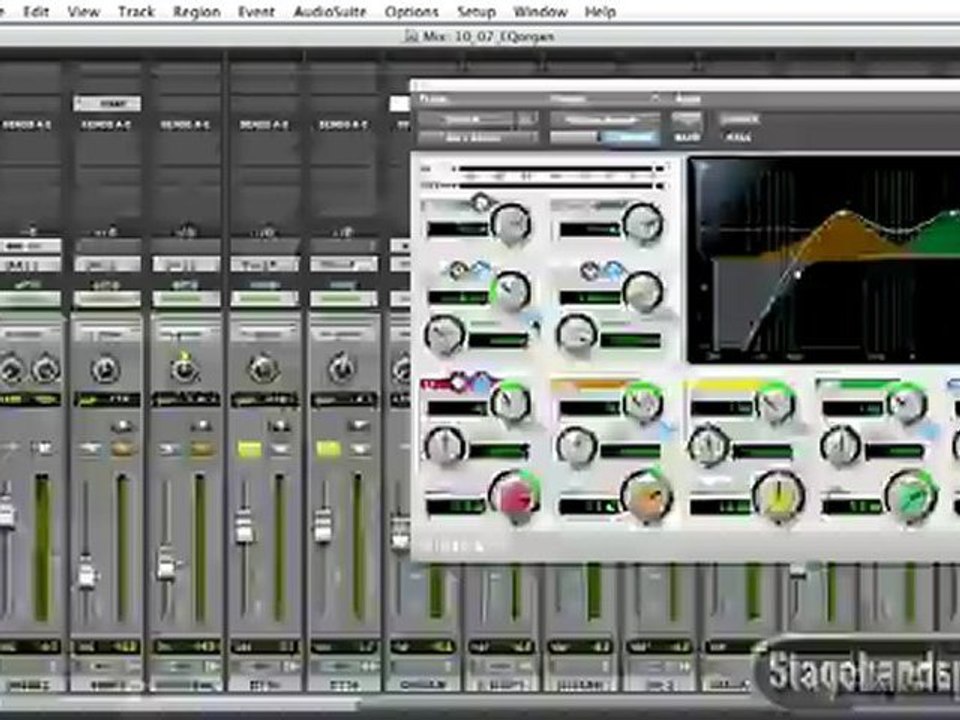Select the LPF low-pass filter type icon
Screen dimensions: 960x720
coord(613,270)
